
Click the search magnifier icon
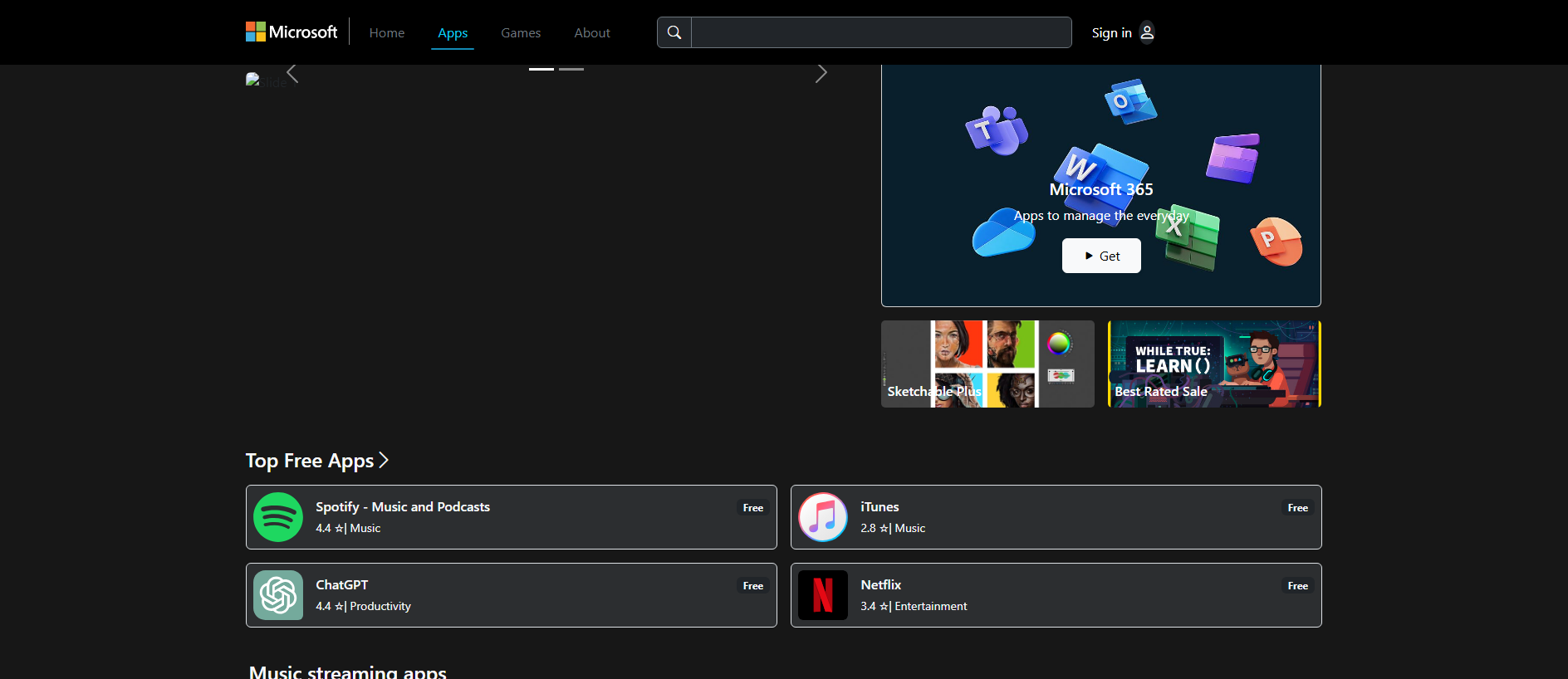[674, 32]
